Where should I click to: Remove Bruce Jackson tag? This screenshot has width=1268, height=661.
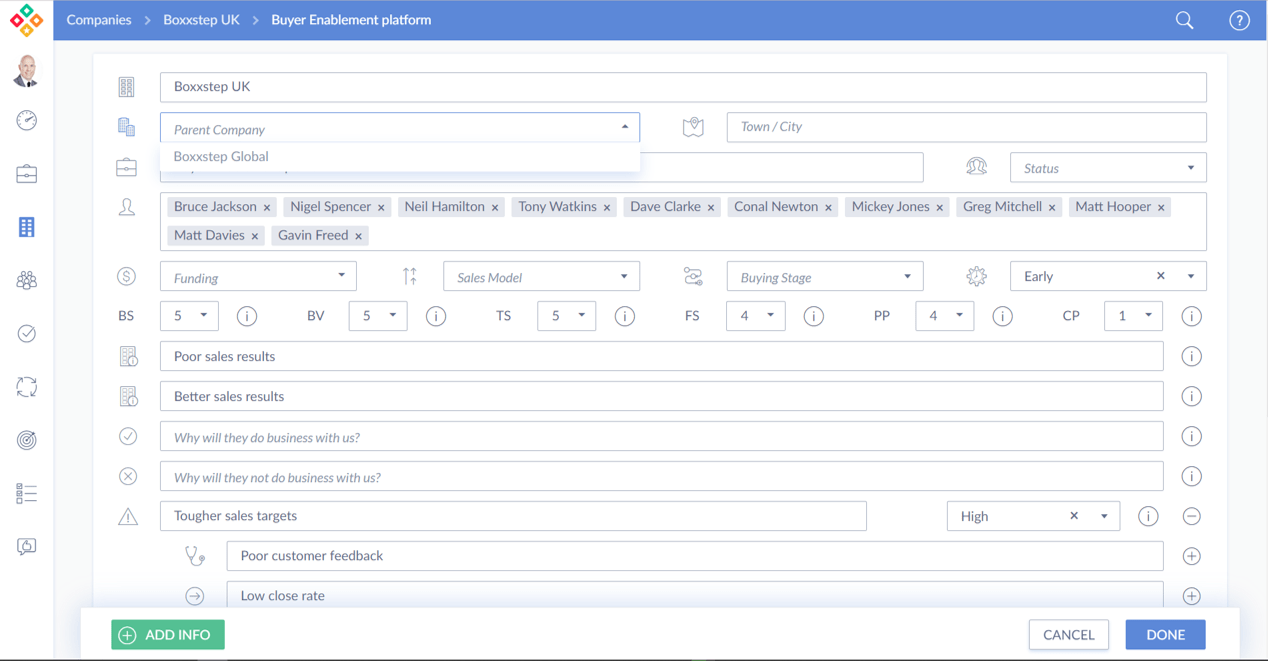[267, 208]
